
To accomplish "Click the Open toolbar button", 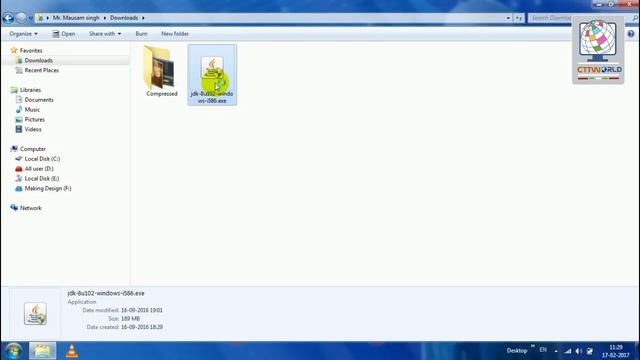I will [x=64, y=34].
